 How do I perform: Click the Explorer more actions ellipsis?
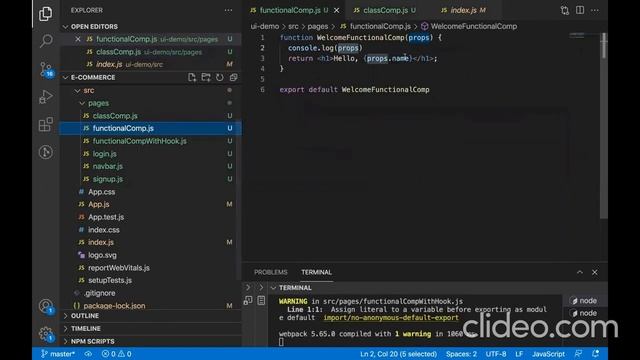pos(228,10)
